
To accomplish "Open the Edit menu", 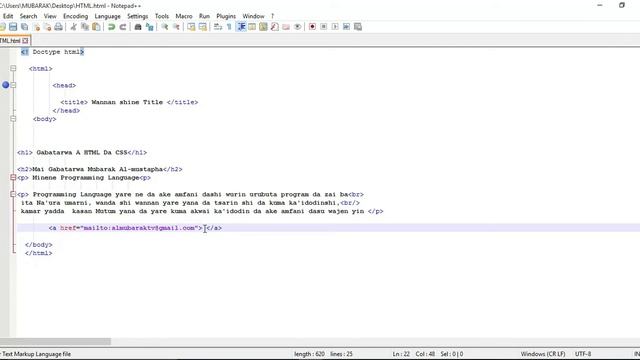I will click(8, 16).
